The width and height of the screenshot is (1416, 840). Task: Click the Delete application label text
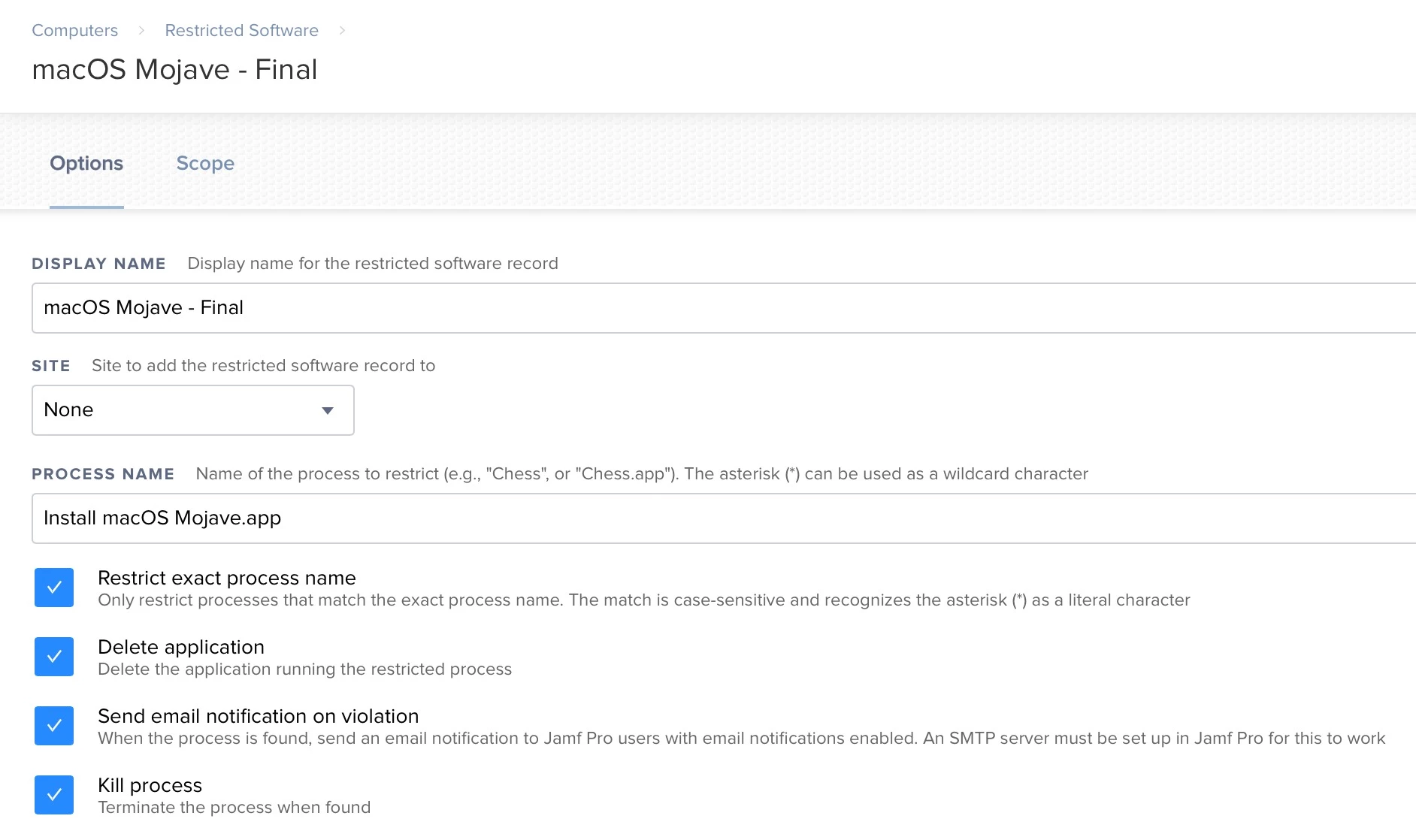click(181, 647)
